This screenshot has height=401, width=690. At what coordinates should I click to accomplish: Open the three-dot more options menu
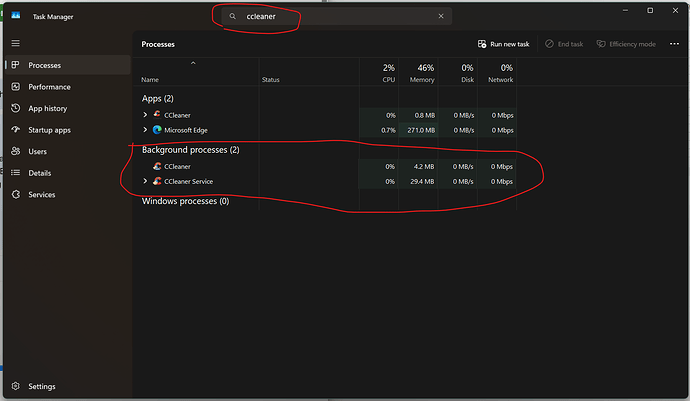point(674,44)
